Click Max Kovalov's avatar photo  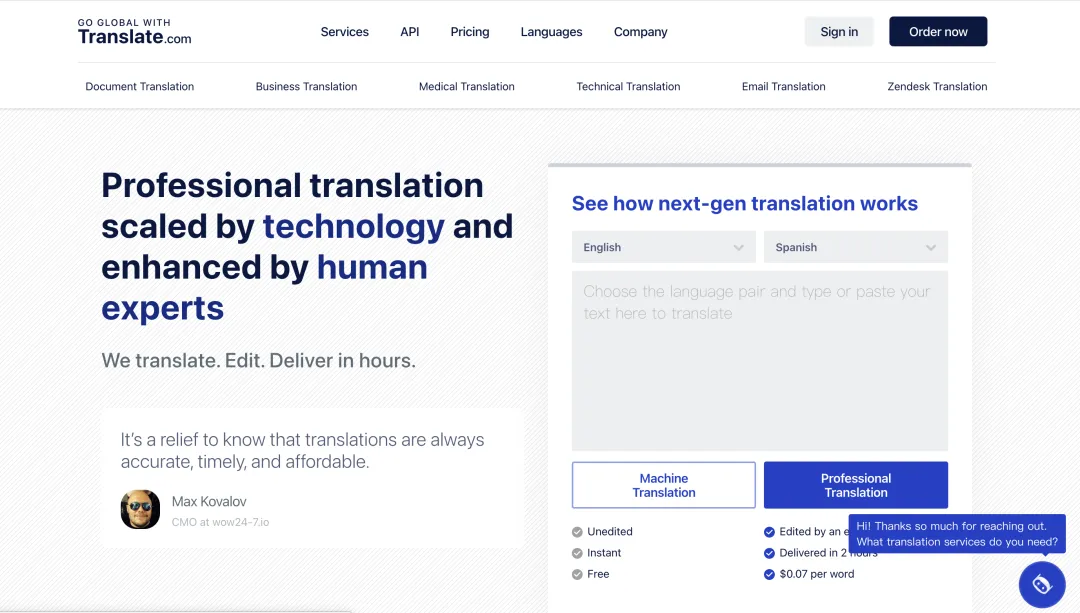pos(140,509)
